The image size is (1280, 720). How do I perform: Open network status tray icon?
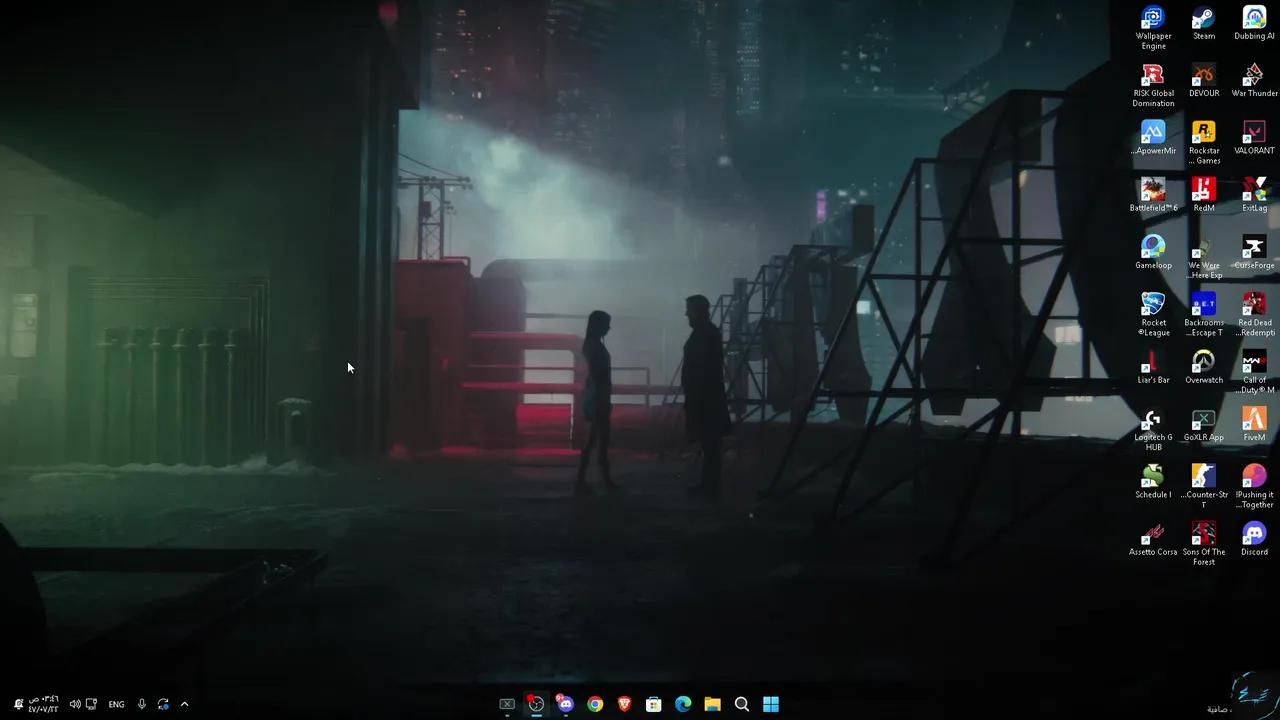tap(92, 704)
